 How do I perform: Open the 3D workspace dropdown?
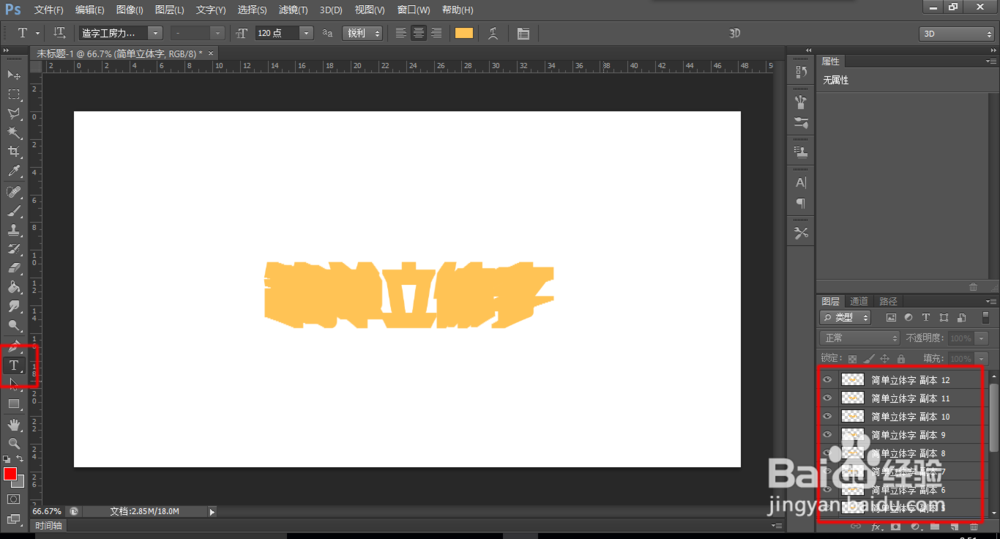pos(956,34)
